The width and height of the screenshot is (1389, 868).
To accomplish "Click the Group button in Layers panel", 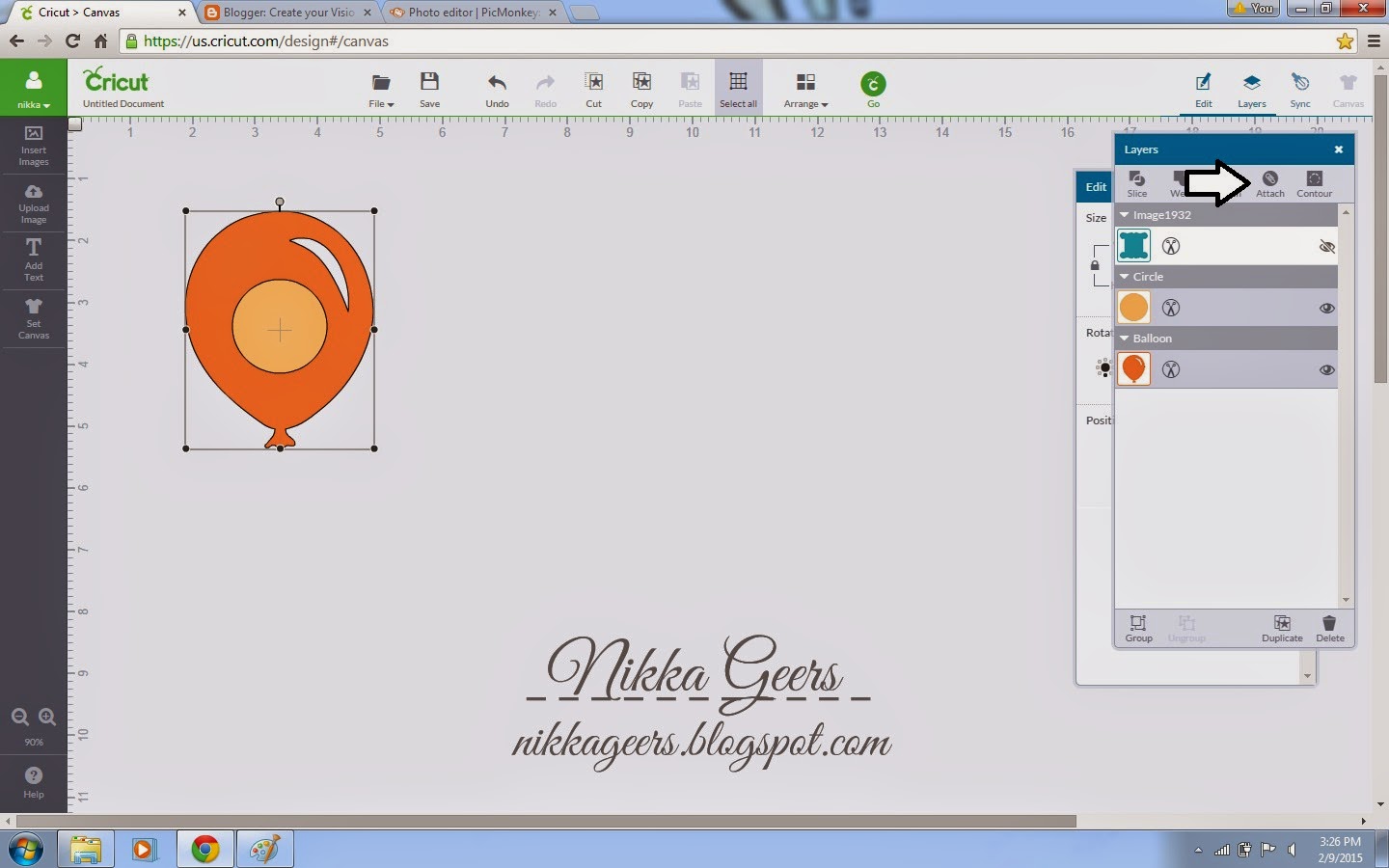I will pos(1138,629).
